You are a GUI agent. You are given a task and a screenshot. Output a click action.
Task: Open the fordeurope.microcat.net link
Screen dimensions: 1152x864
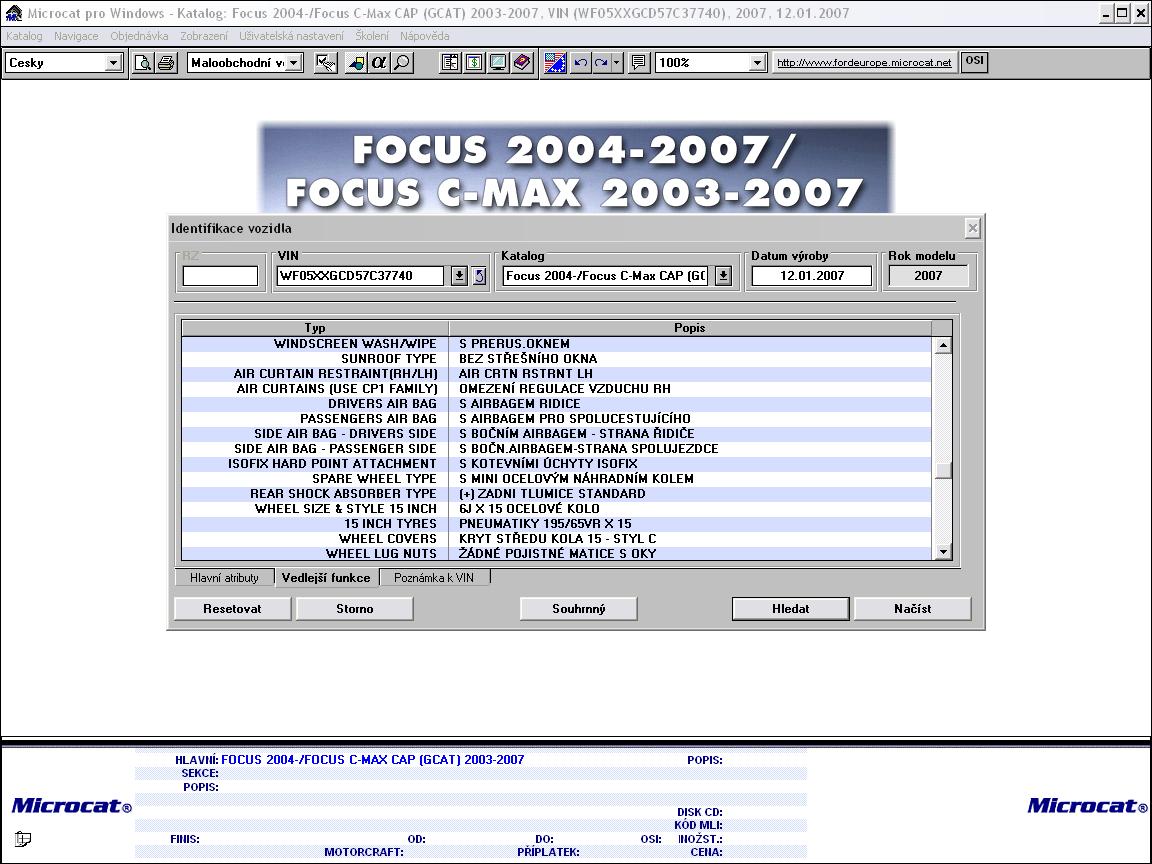(x=864, y=63)
